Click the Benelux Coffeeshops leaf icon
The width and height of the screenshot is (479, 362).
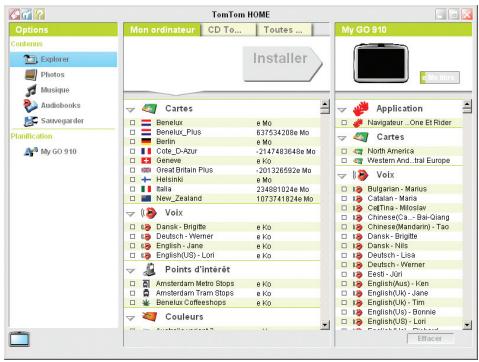pyautogui.click(x=146, y=303)
